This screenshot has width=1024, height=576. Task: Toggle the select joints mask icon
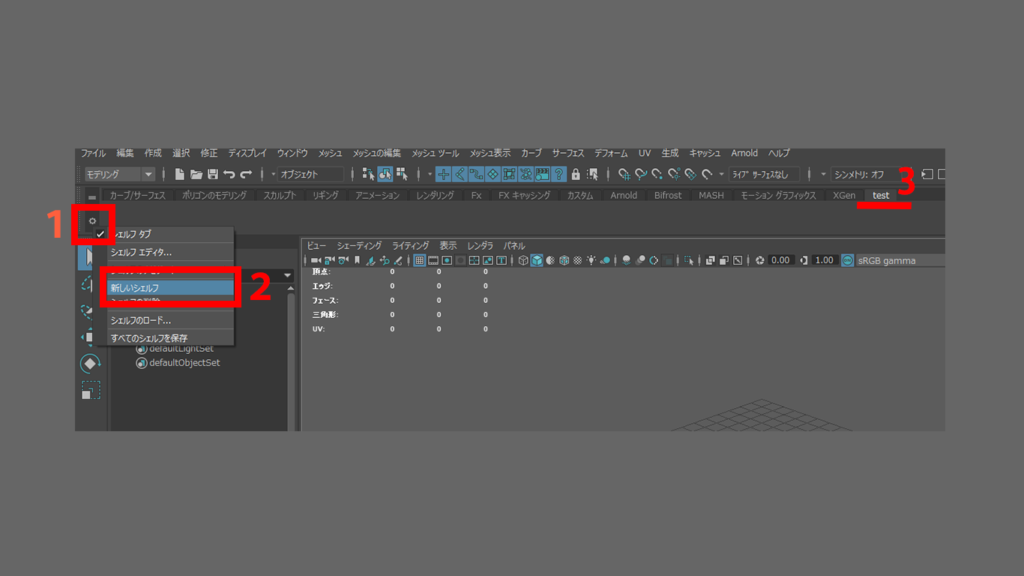tap(460, 174)
